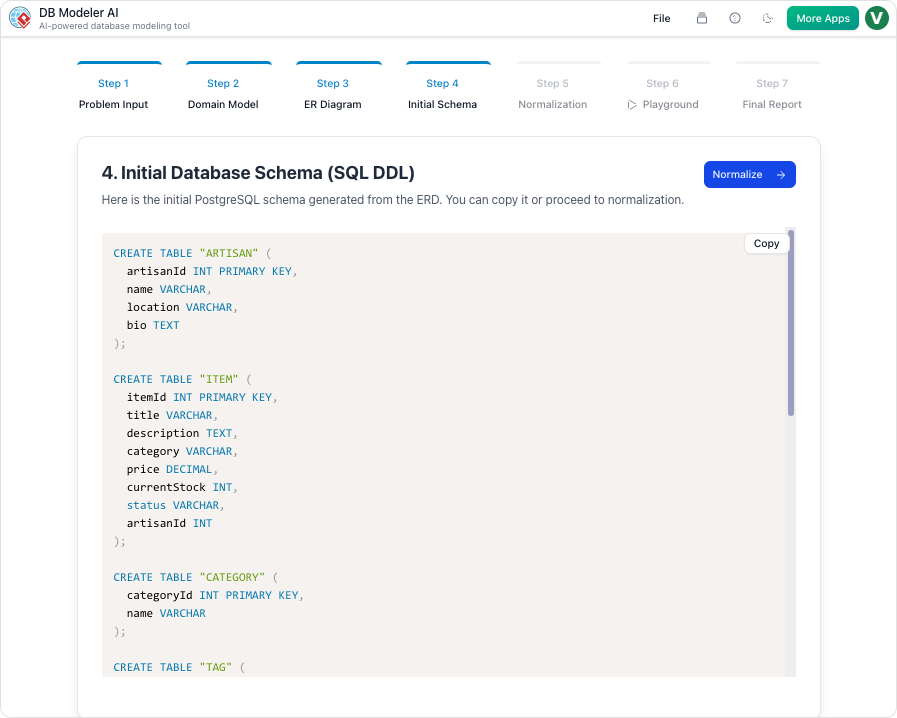Open More Apps
Viewport: 897px width, 718px height.
tap(822, 18)
